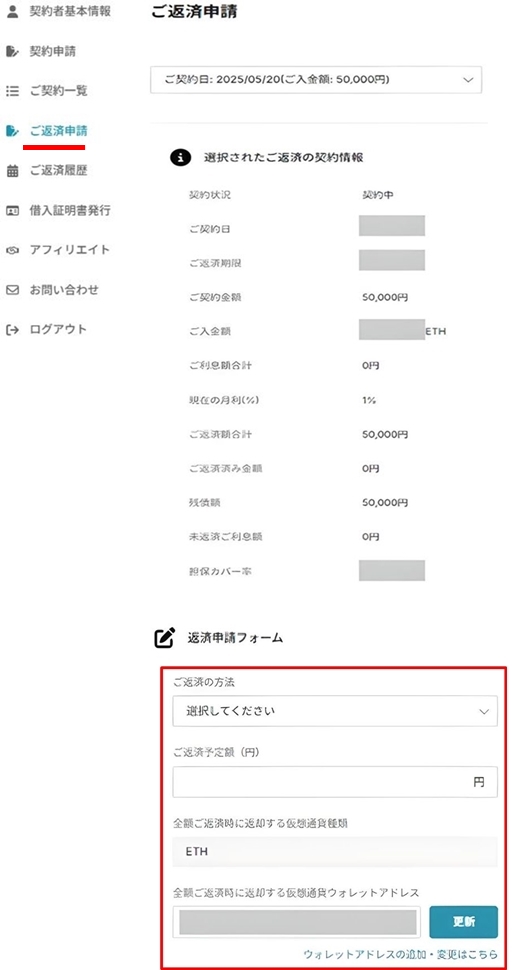Click the info icon next to 選択されたご返済の契約情報
The width and height of the screenshot is (532, 970).
click(x=180, y=158)
